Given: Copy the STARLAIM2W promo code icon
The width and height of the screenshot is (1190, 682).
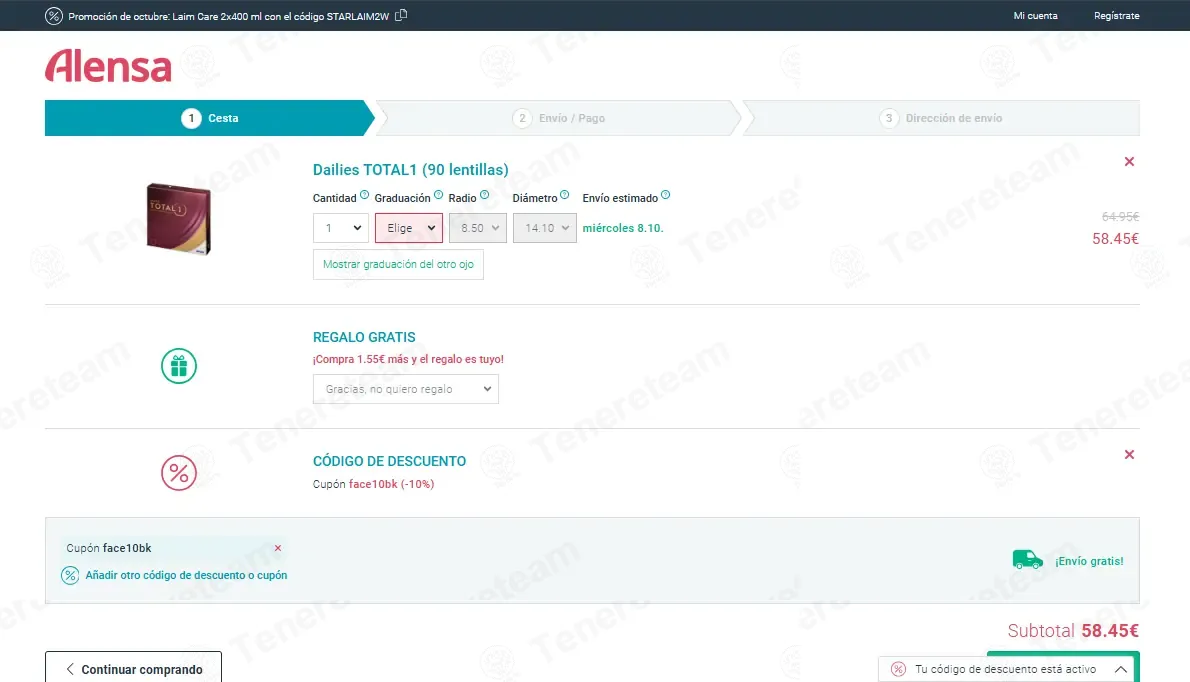Looking at the screenshot, I should click(401, 15).
